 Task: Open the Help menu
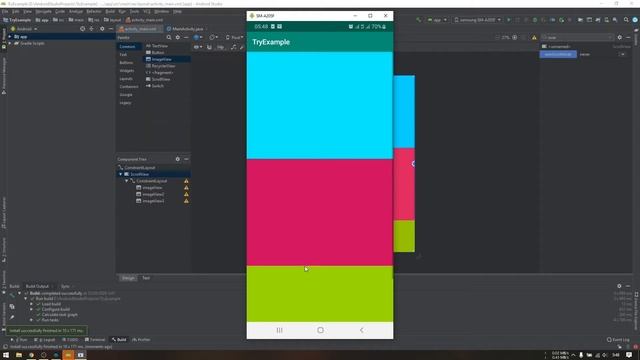[x=177, y=11]
